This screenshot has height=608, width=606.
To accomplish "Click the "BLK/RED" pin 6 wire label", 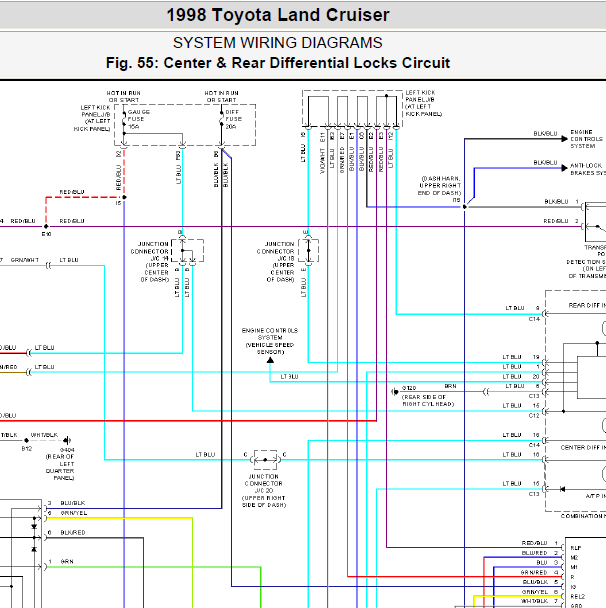I will (73, 533).
